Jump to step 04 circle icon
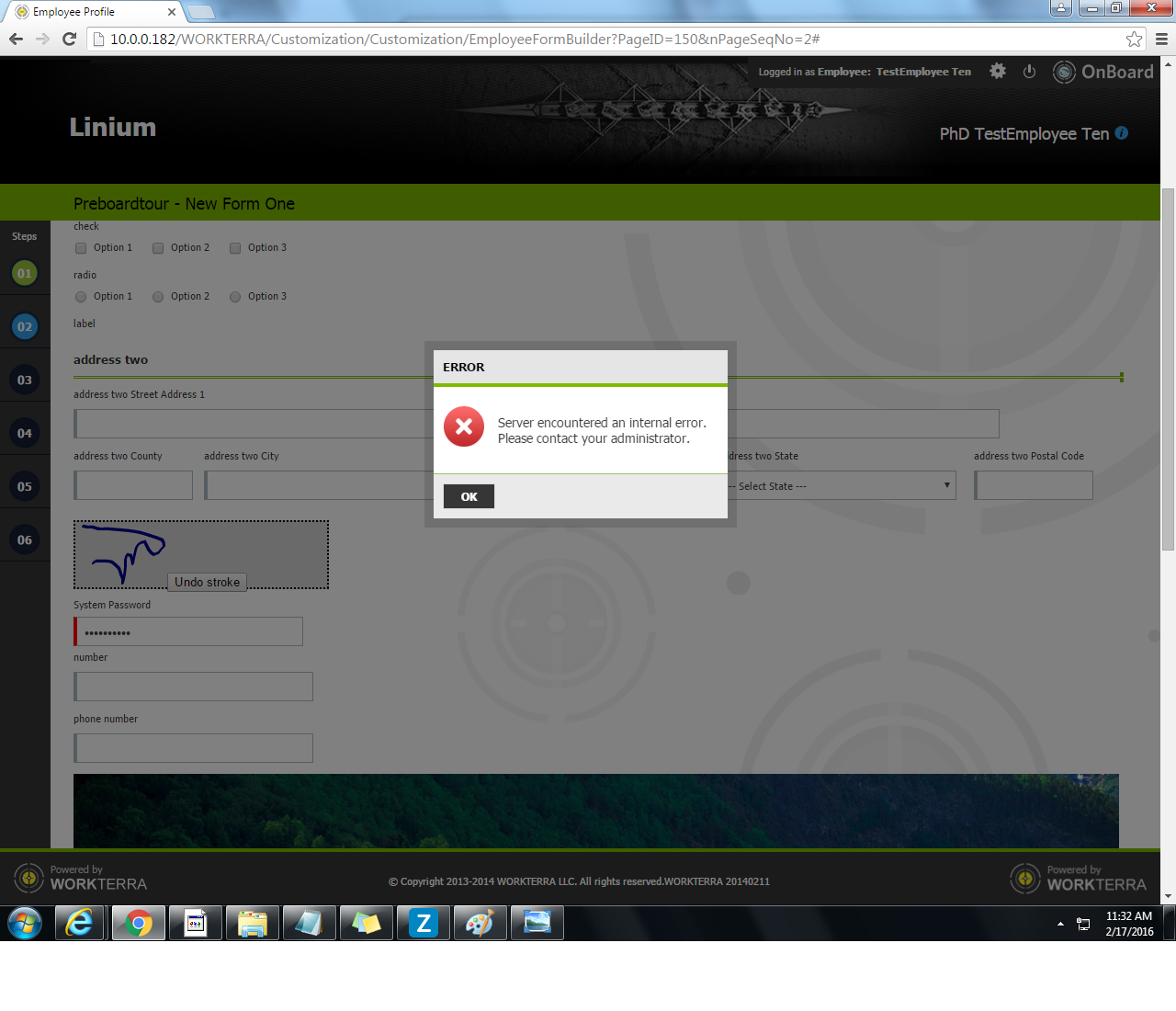Image resolution: width=1176 pixels, height=1011 pixels. tap(25, 433)
